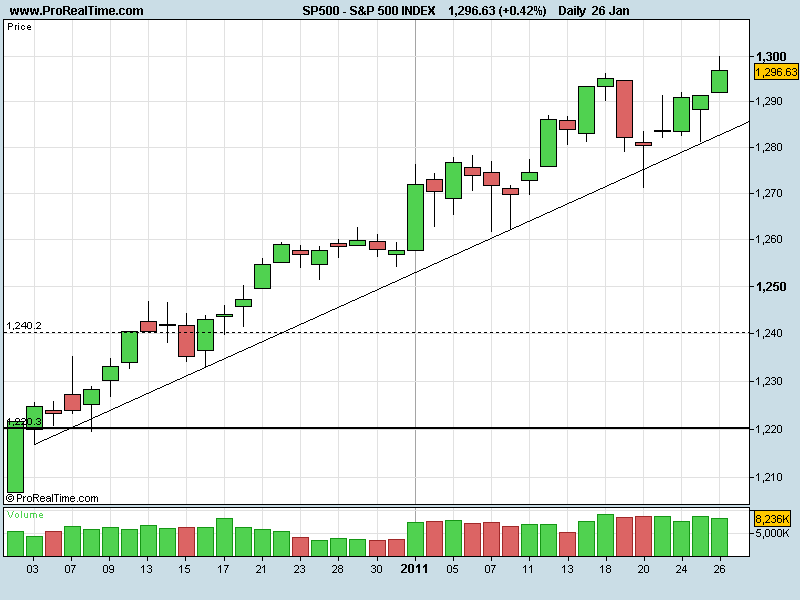Click the 1,220 price axis label
800x600 pixels.
tap(769, 429)
